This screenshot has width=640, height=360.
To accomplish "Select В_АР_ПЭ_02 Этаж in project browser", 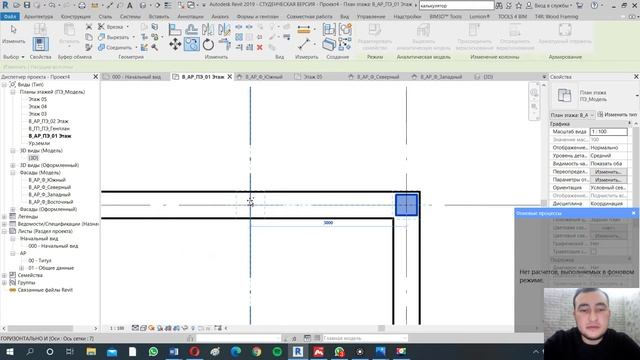I will (48, 121).
